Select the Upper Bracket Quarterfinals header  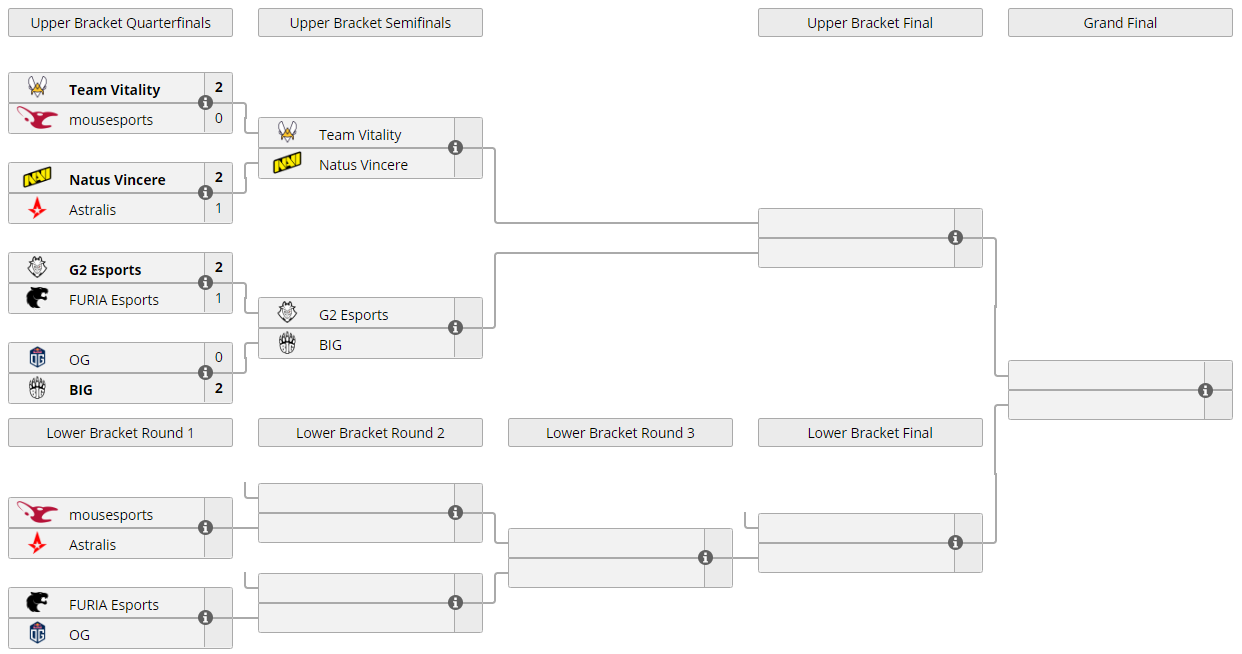point(120,23)
